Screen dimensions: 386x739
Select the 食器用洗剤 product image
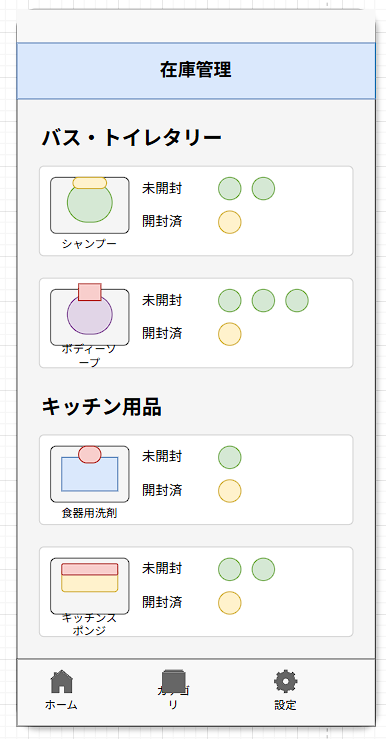90,474
